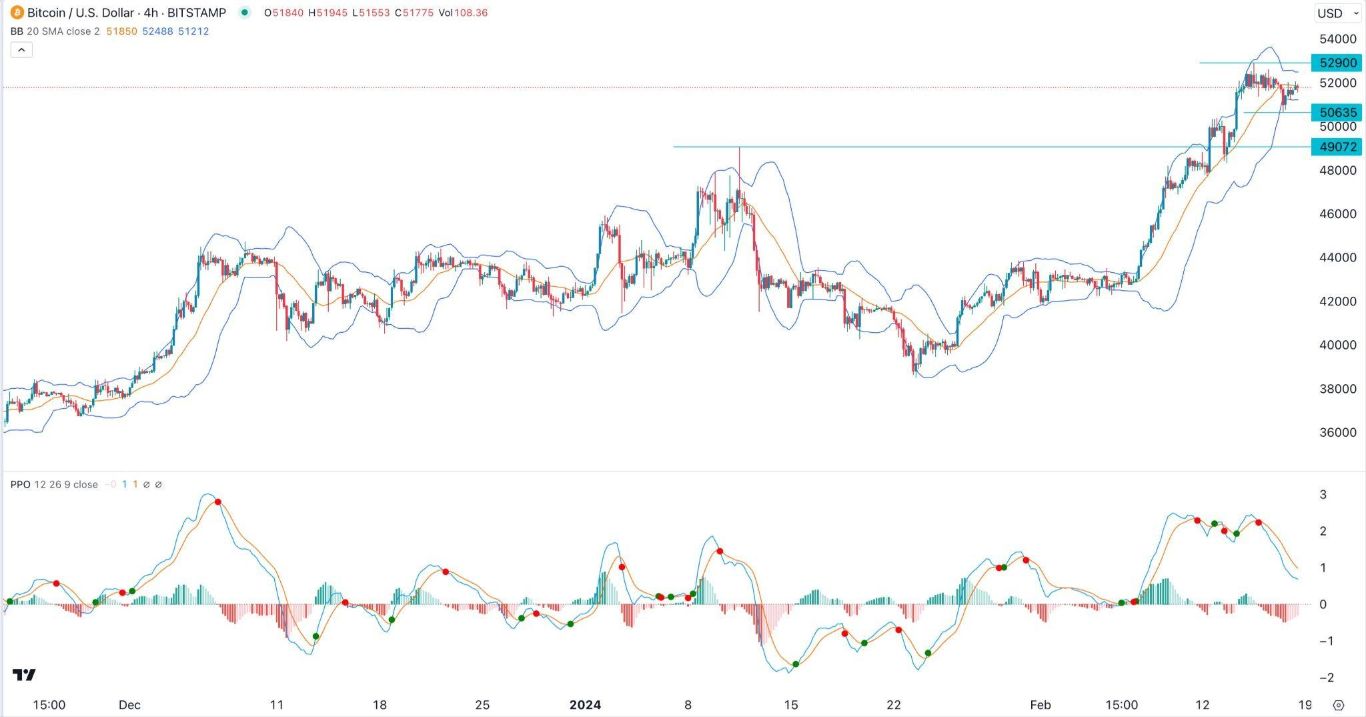Screen dimensions: 1366x717
Task: Collapse the indicator legend with chevron button
Action: 20,50
